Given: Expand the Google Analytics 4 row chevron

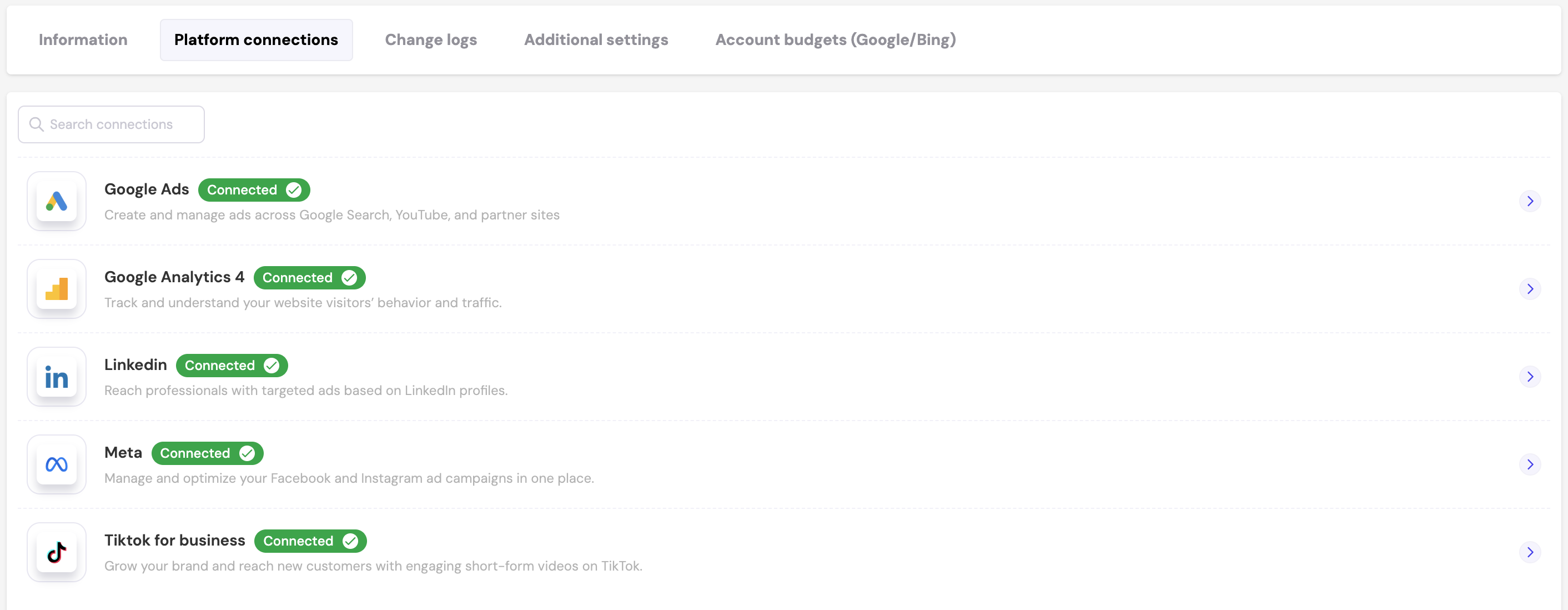Looking at the screenshot, I should (x=1530, y=289).
